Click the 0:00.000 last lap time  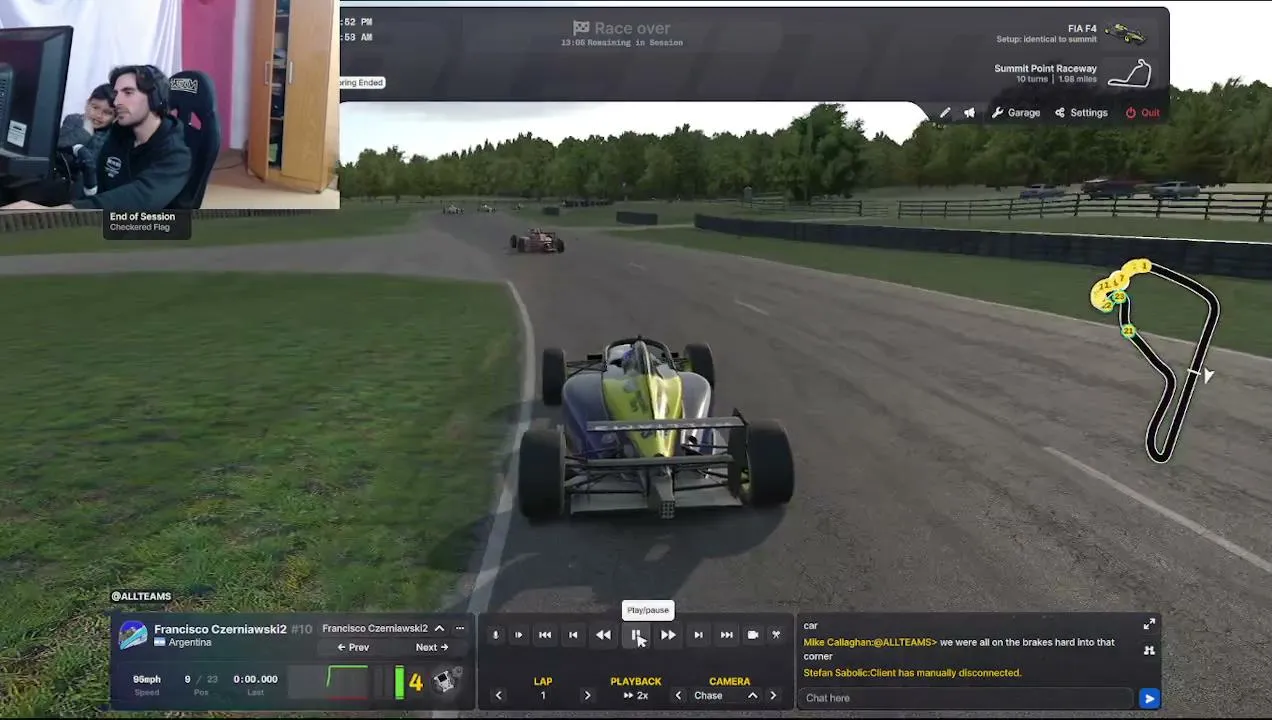pyautogui.click(x=256, y=679)
